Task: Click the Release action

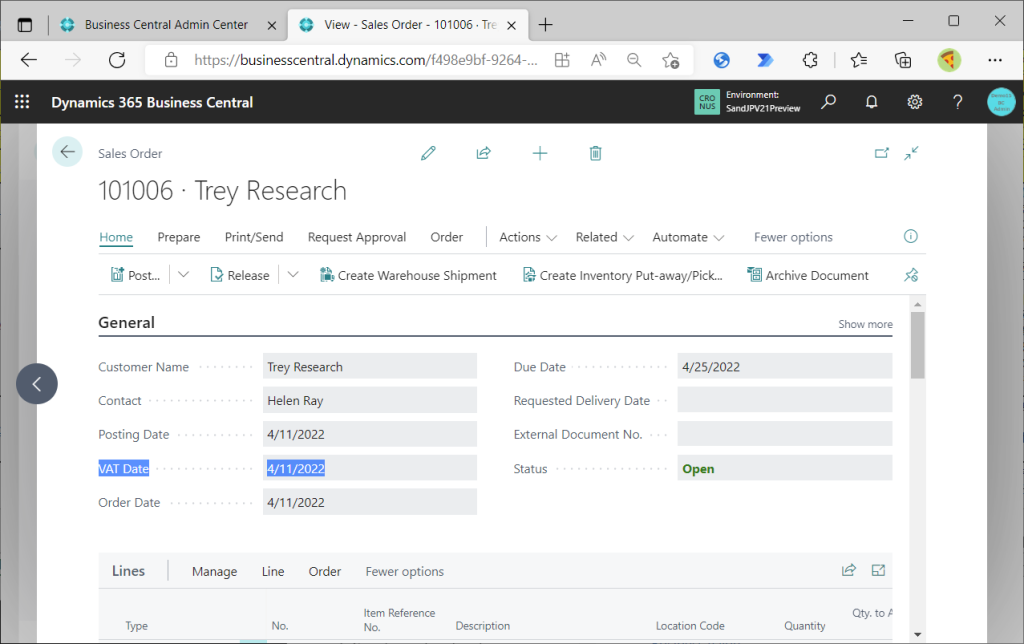Action: [x=240, y=275]
